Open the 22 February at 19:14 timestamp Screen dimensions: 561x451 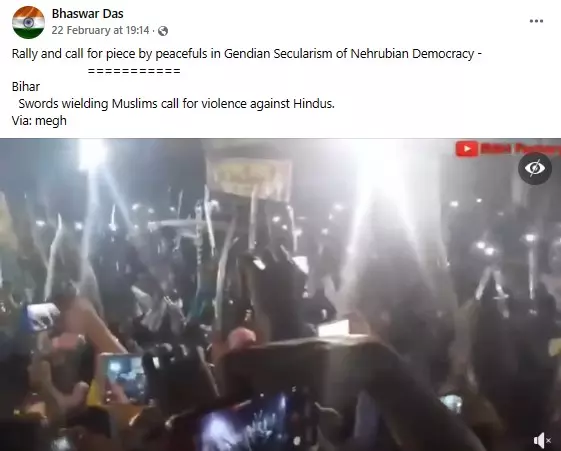click(100, 30)
